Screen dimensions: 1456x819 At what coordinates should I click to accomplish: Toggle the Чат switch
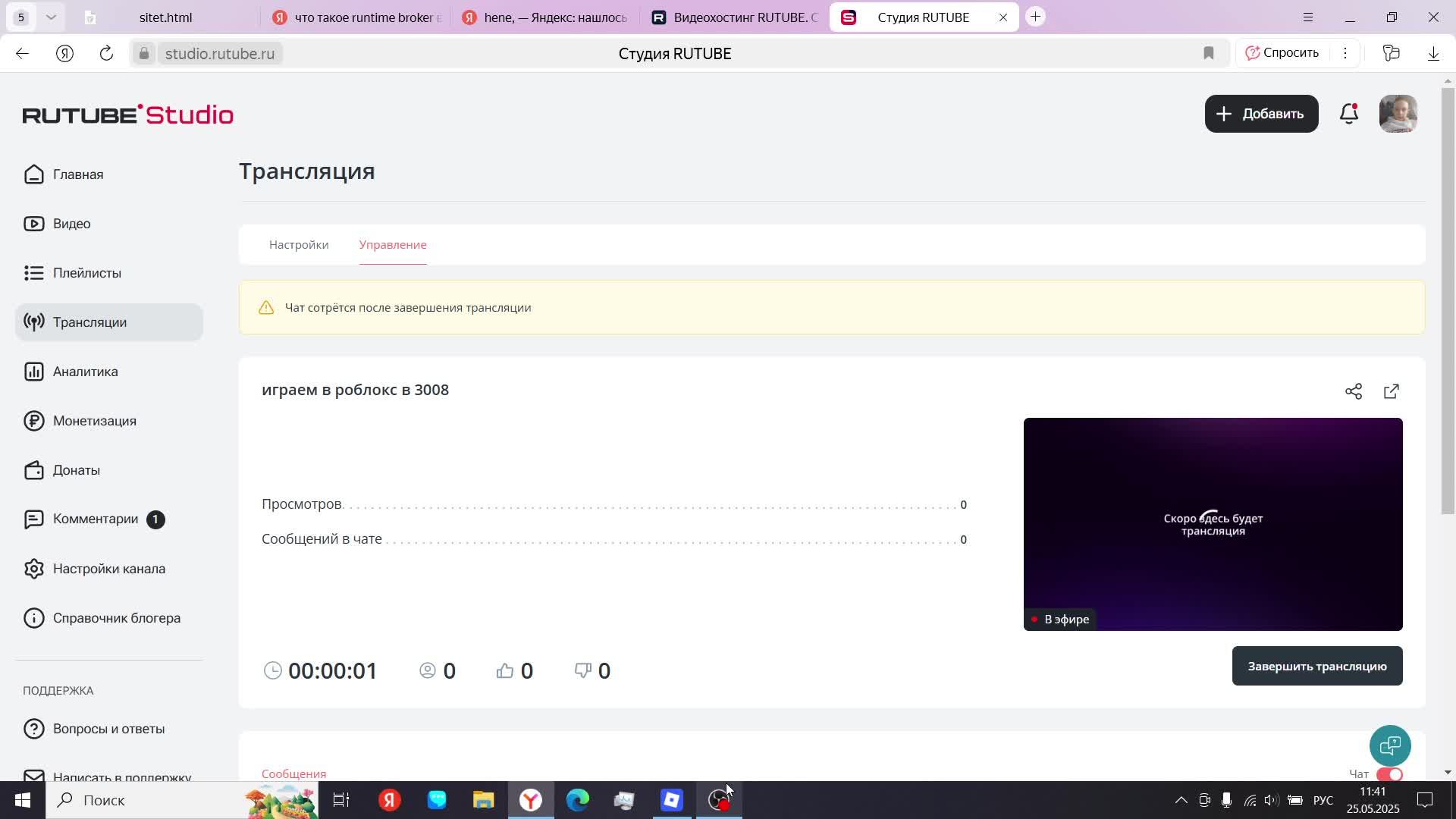point(1390,774)
